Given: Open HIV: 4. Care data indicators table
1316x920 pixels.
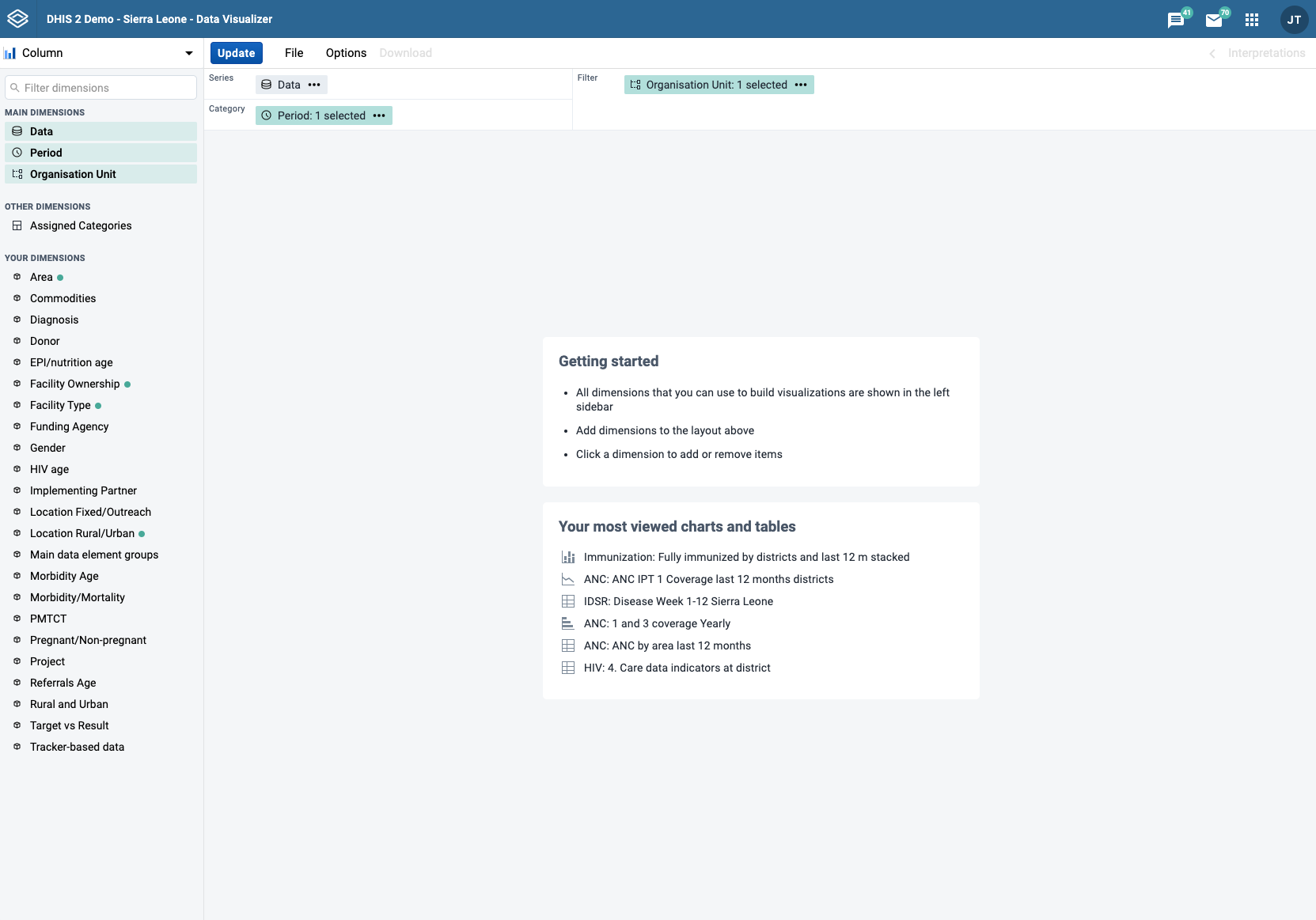Looking at the screenshot, I should 677,668.
